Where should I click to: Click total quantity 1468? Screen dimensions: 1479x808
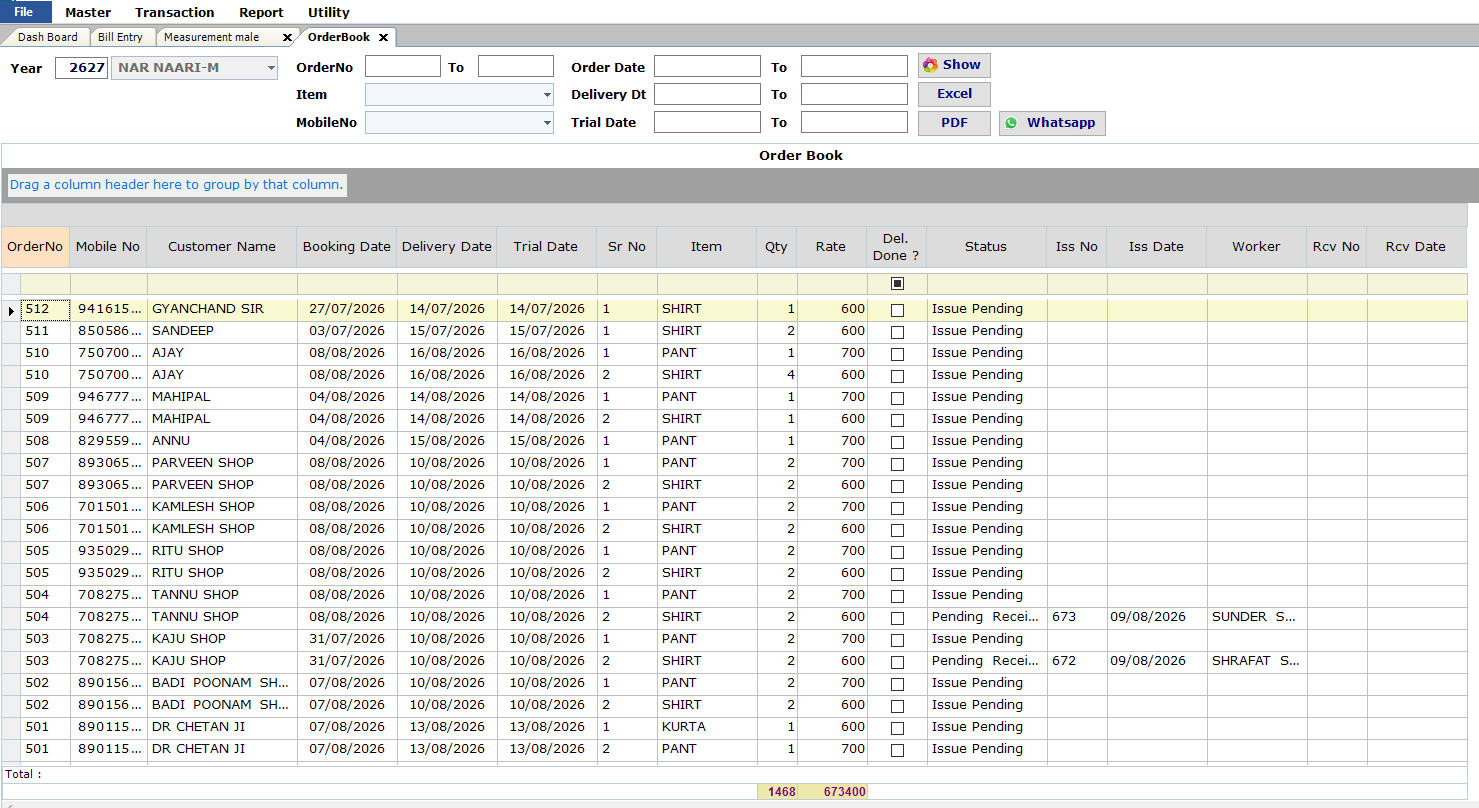click(777, 792)
